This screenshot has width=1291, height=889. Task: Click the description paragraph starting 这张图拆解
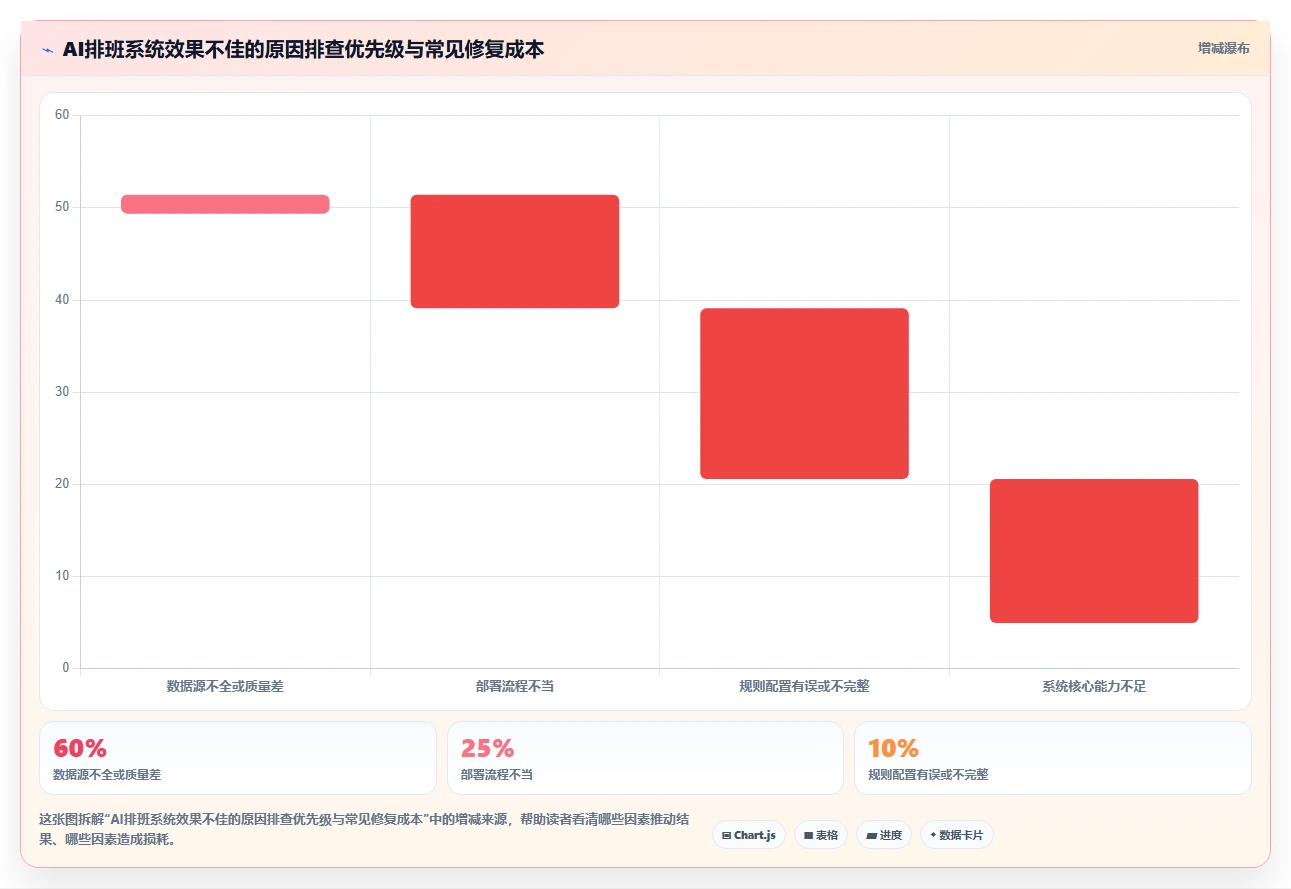click(364, 829)
